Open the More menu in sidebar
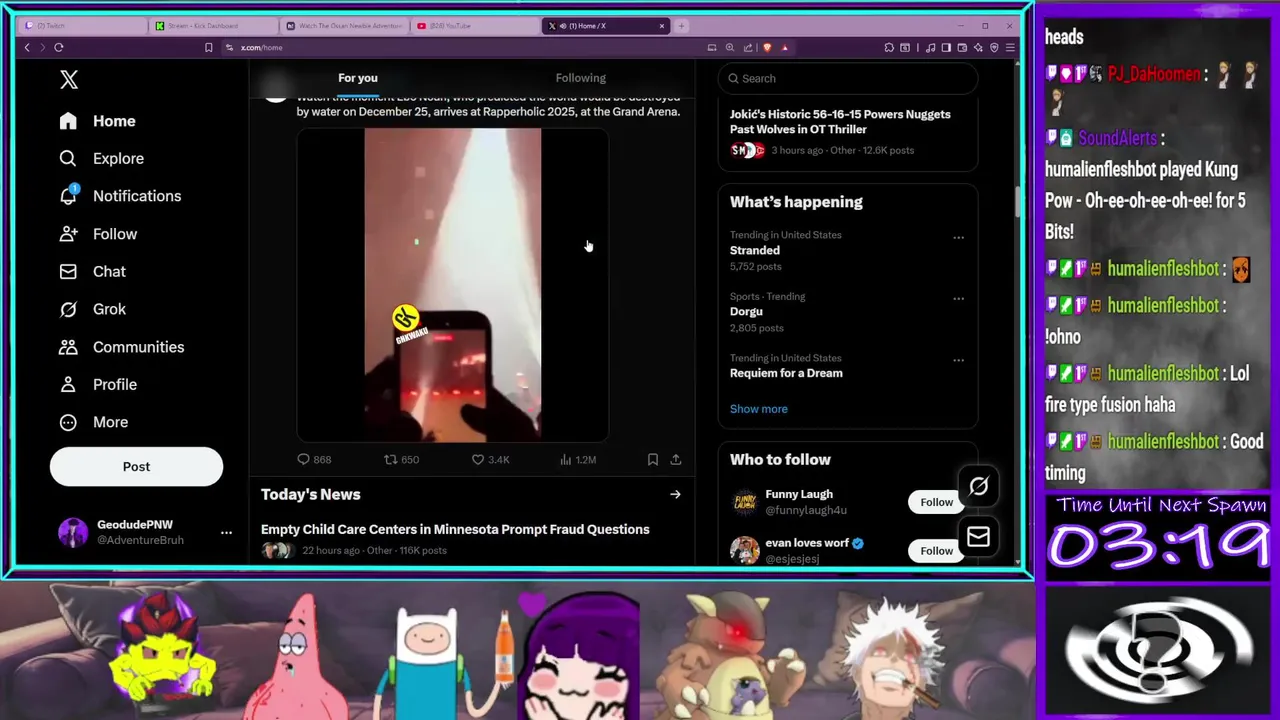The image size is (1280, 720). click(93, 422)
